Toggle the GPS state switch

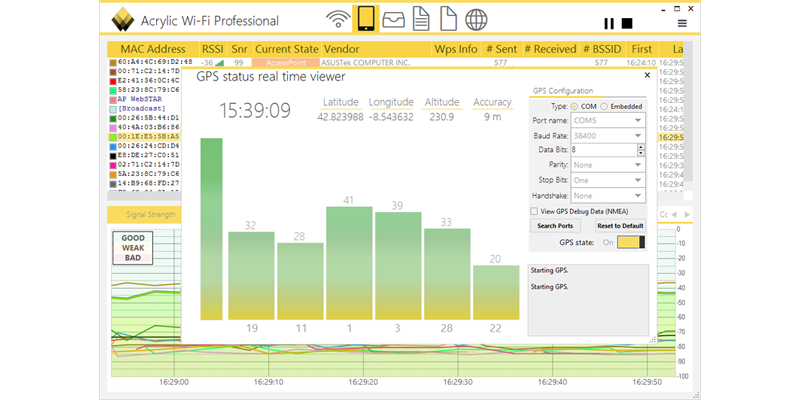click(632, 241)
